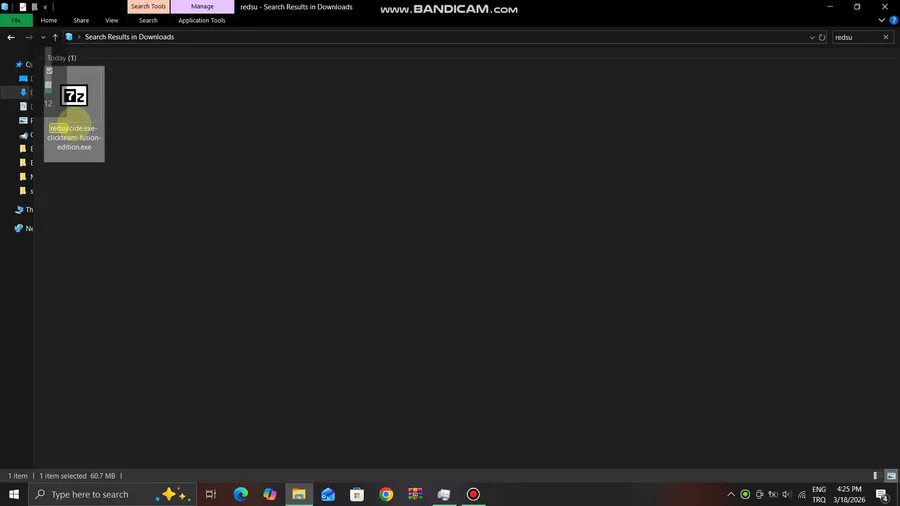Image resolution: width=900 pixels, height=506 pixels.
Task: Open the volume control in system tray
Action: (787, 494)
